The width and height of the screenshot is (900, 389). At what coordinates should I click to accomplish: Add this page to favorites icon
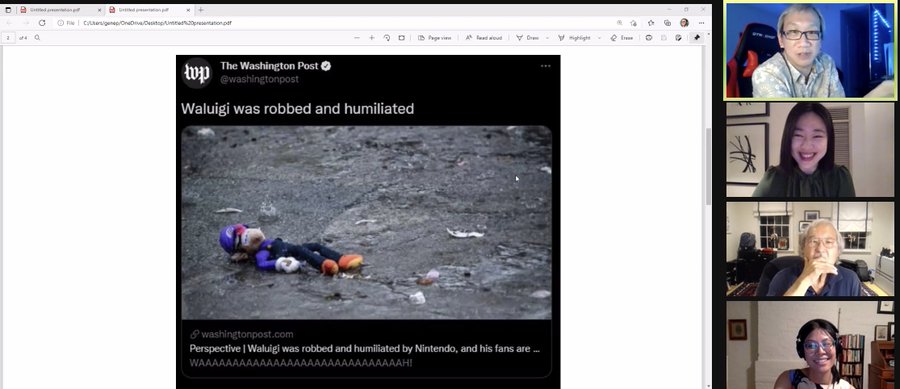tap(634, 23)
